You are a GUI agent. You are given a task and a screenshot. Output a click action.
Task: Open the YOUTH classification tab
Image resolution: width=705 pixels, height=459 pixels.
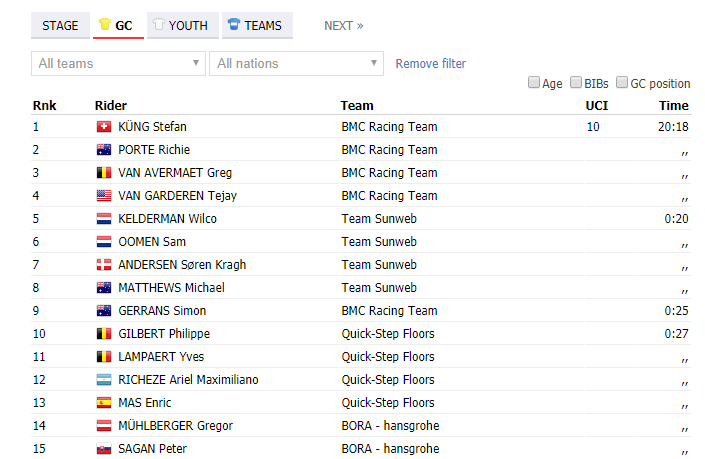(x=183, y=26)
